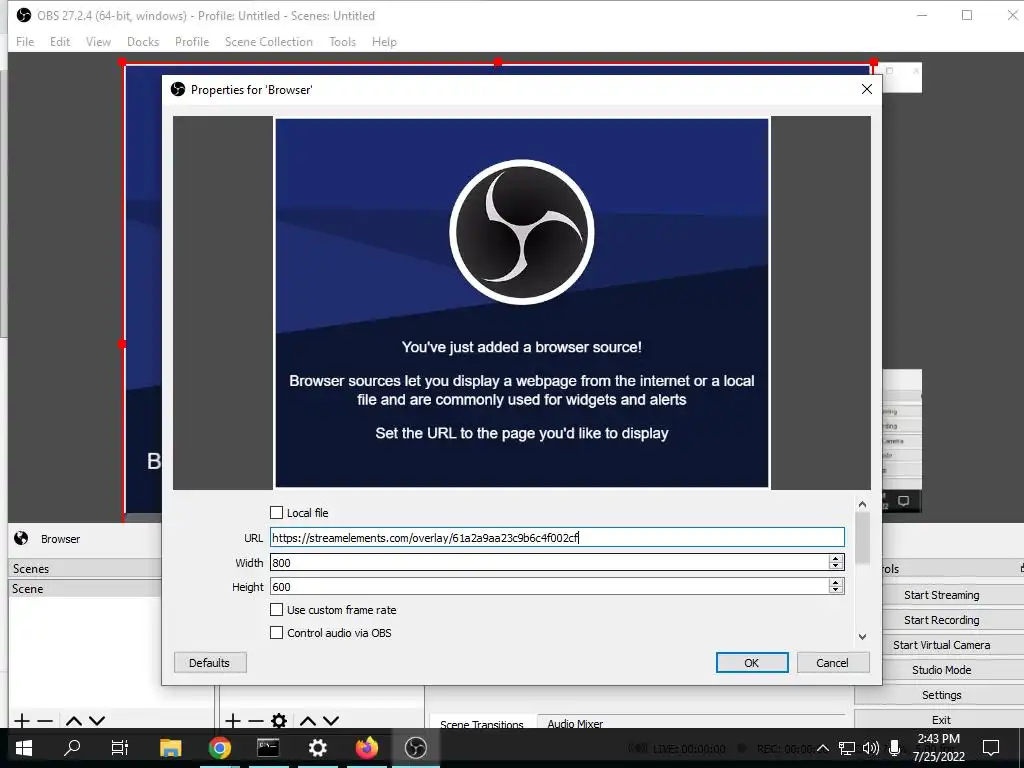Show hidden tray icons chevron
Screen dimensions: 1024x768
[823, 748]
